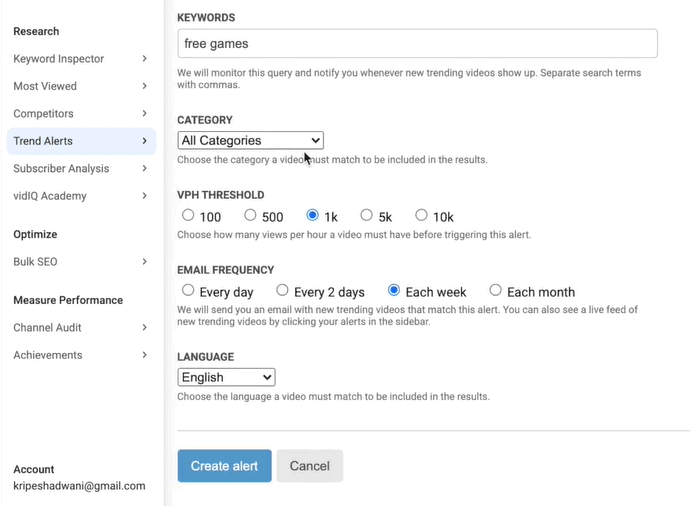690x506 pixels.
Task: Choose the 1k VPH threshold
Action: point(312,215)
